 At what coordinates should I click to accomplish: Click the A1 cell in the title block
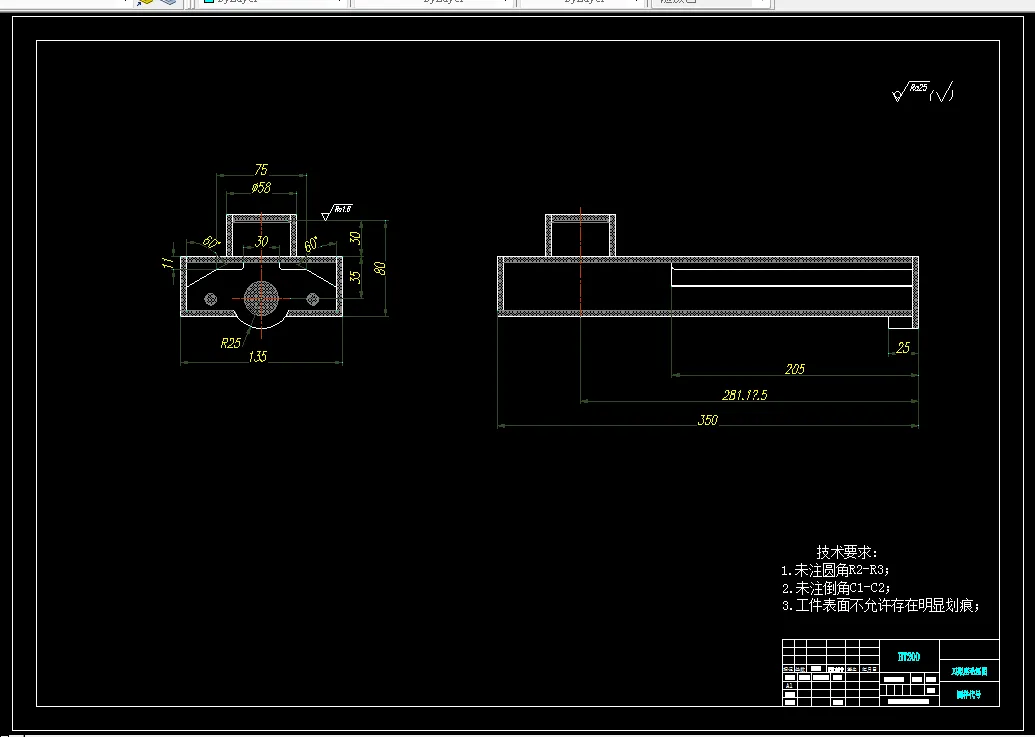click(x=789, y=686)
